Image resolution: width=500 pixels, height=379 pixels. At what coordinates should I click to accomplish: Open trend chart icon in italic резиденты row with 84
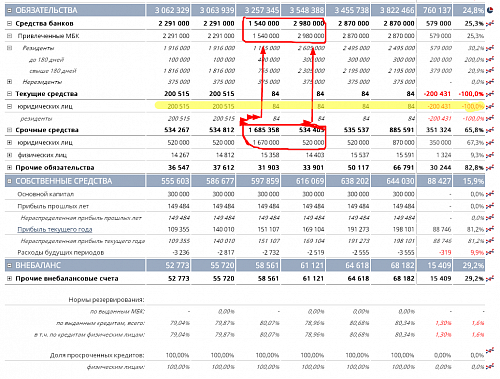pyautogui.click(x=490, y=118)
